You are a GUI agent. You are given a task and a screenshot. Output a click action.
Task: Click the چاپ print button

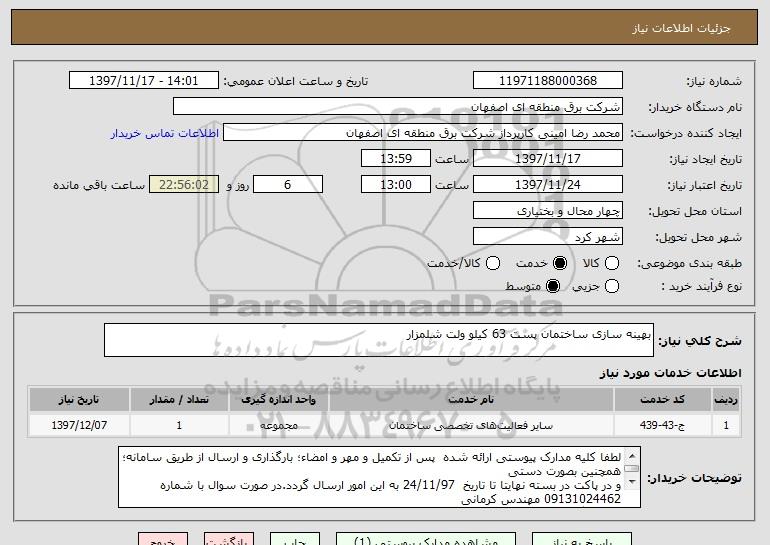click(295, 539)
